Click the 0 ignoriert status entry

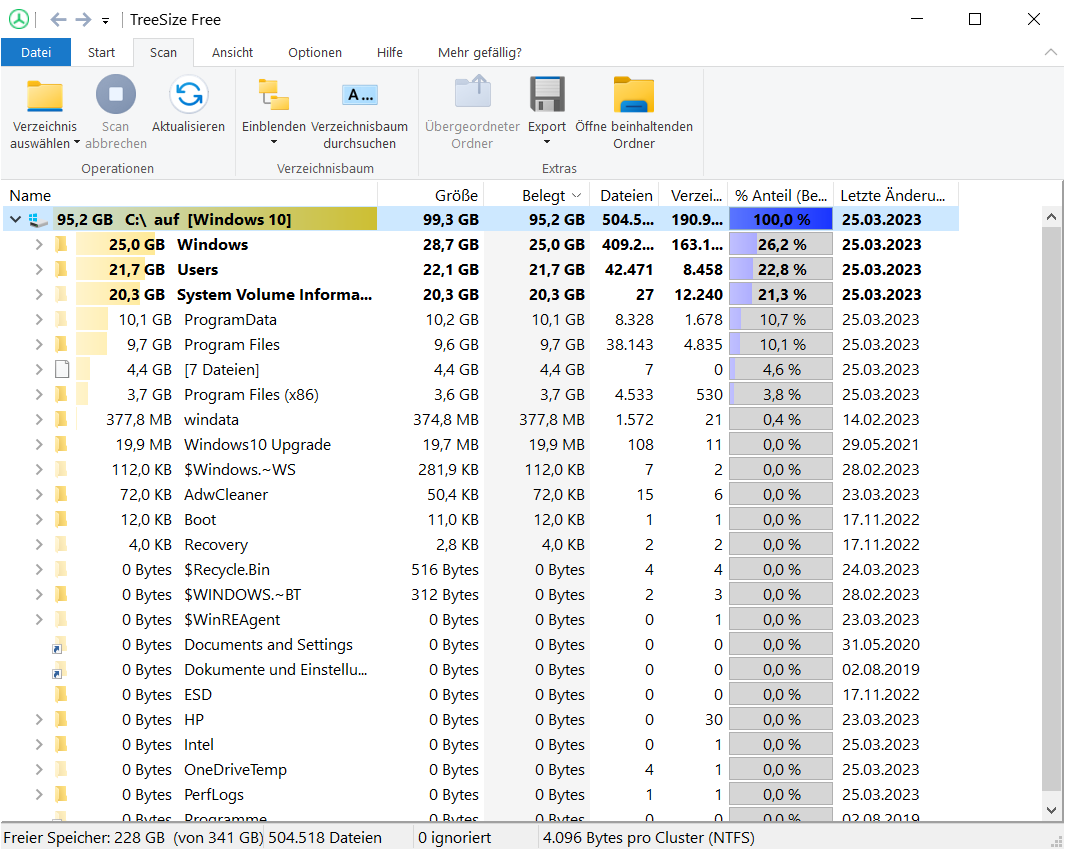454,838
